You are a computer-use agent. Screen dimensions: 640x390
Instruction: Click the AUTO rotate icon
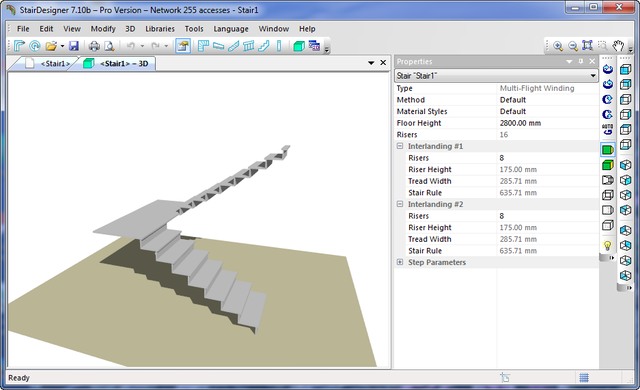click(x=608, y=130)
